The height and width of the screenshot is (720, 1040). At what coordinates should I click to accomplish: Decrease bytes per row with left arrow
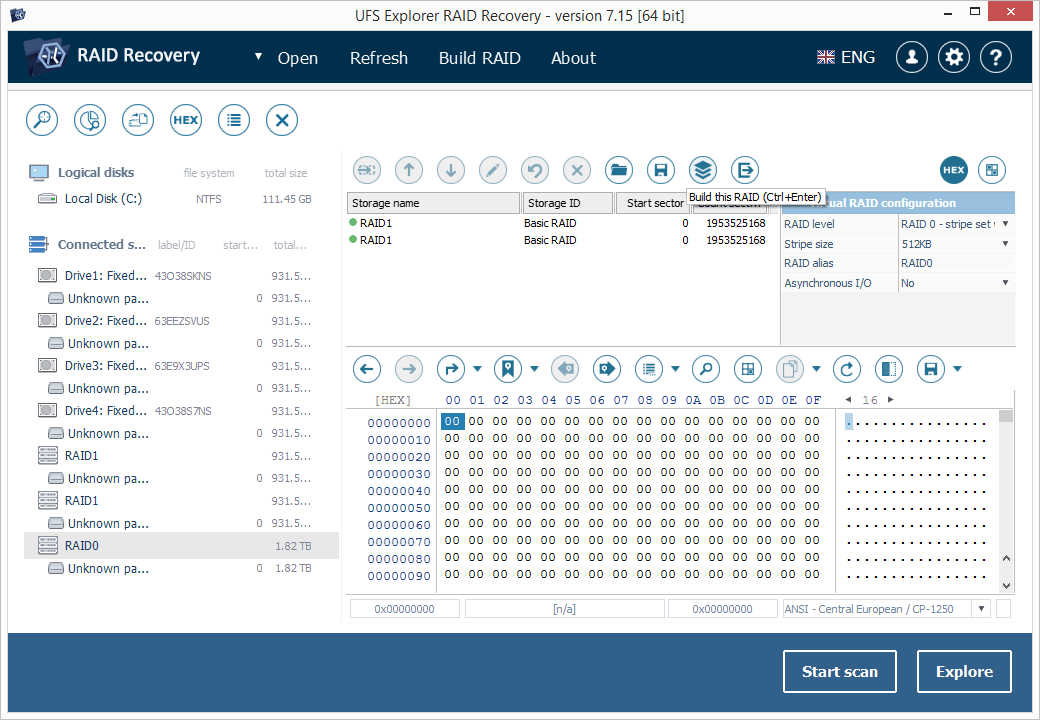(x=848, y=400)
